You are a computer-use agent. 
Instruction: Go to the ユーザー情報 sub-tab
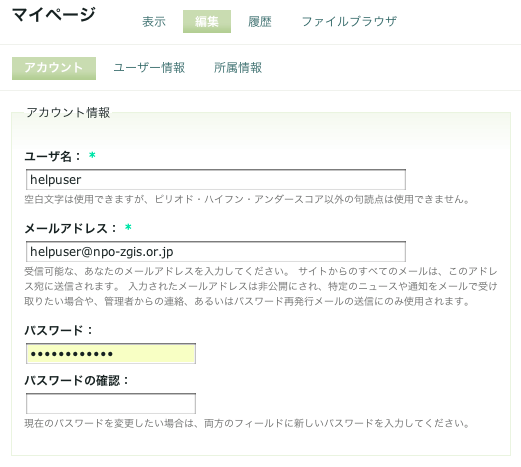pyautogui.click(x=149, y=68)
